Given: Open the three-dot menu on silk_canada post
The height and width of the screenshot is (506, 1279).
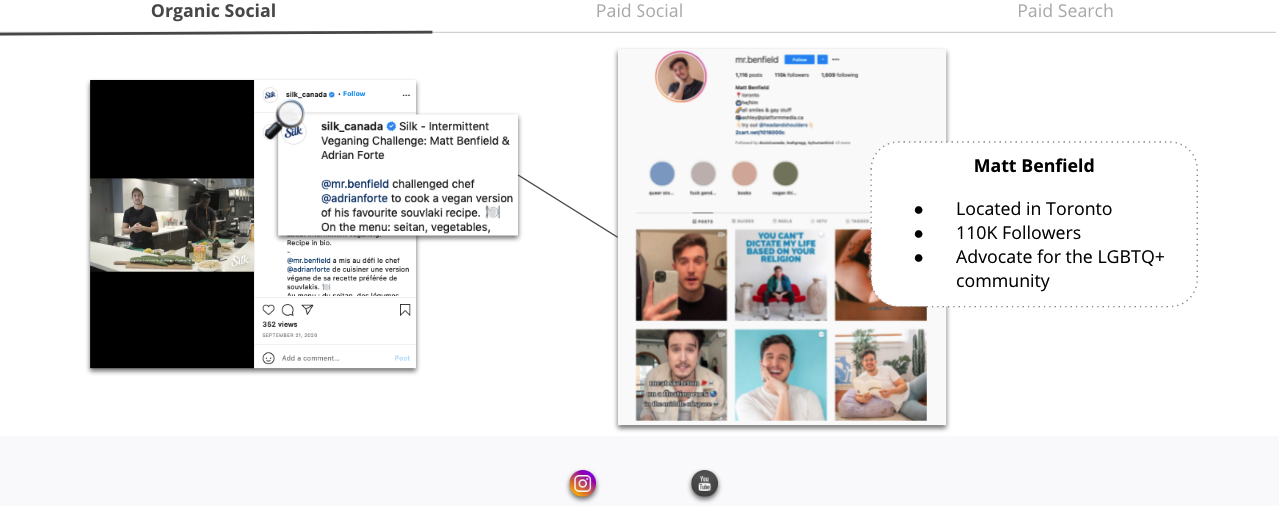Looking at the screenshot, I should point(406,95).
